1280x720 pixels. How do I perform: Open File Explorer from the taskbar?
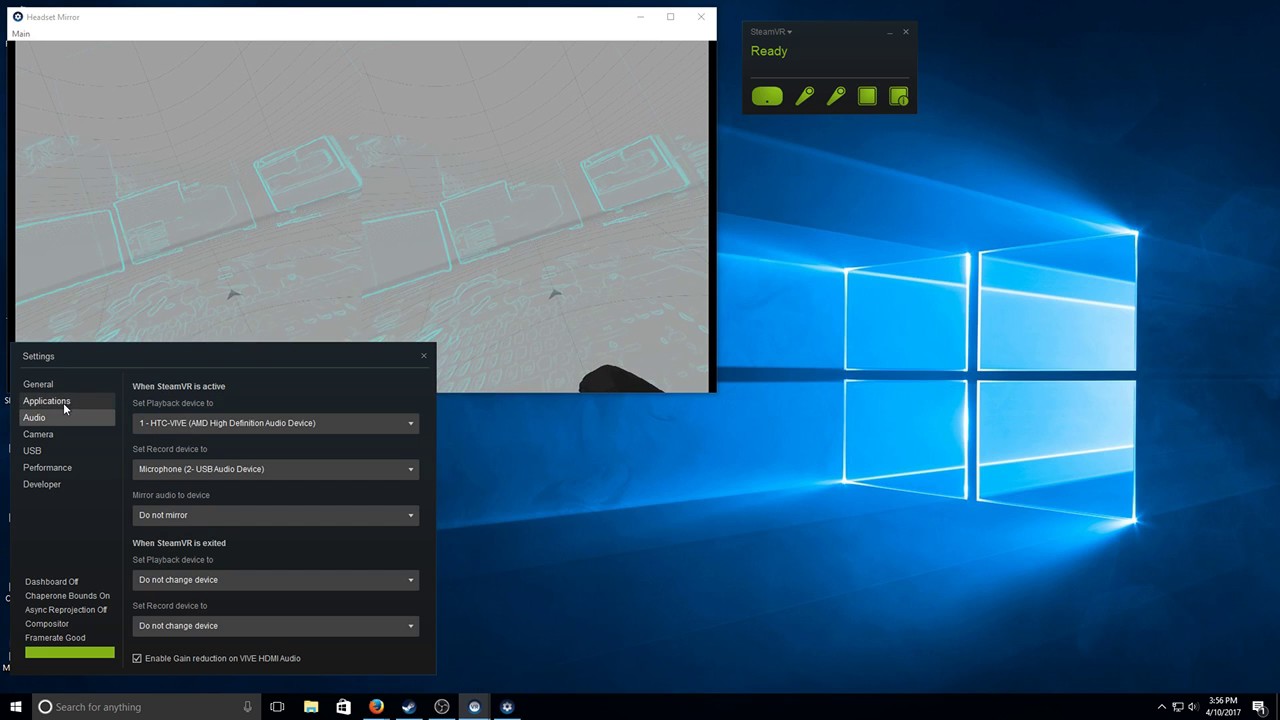click(311, 707)
